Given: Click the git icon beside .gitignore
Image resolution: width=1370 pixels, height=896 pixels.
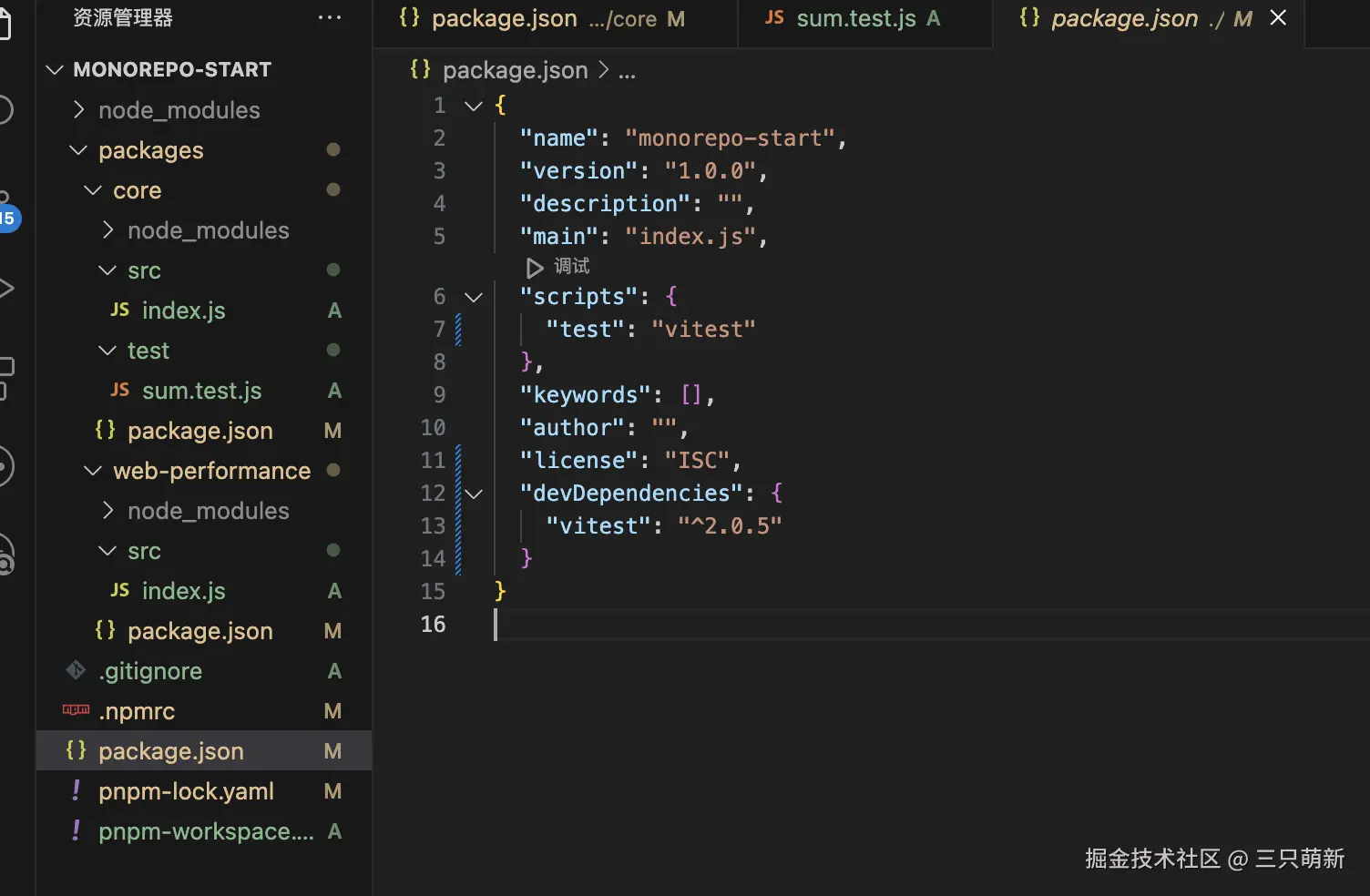Looking at the screenshot, I should click(76, 670).
